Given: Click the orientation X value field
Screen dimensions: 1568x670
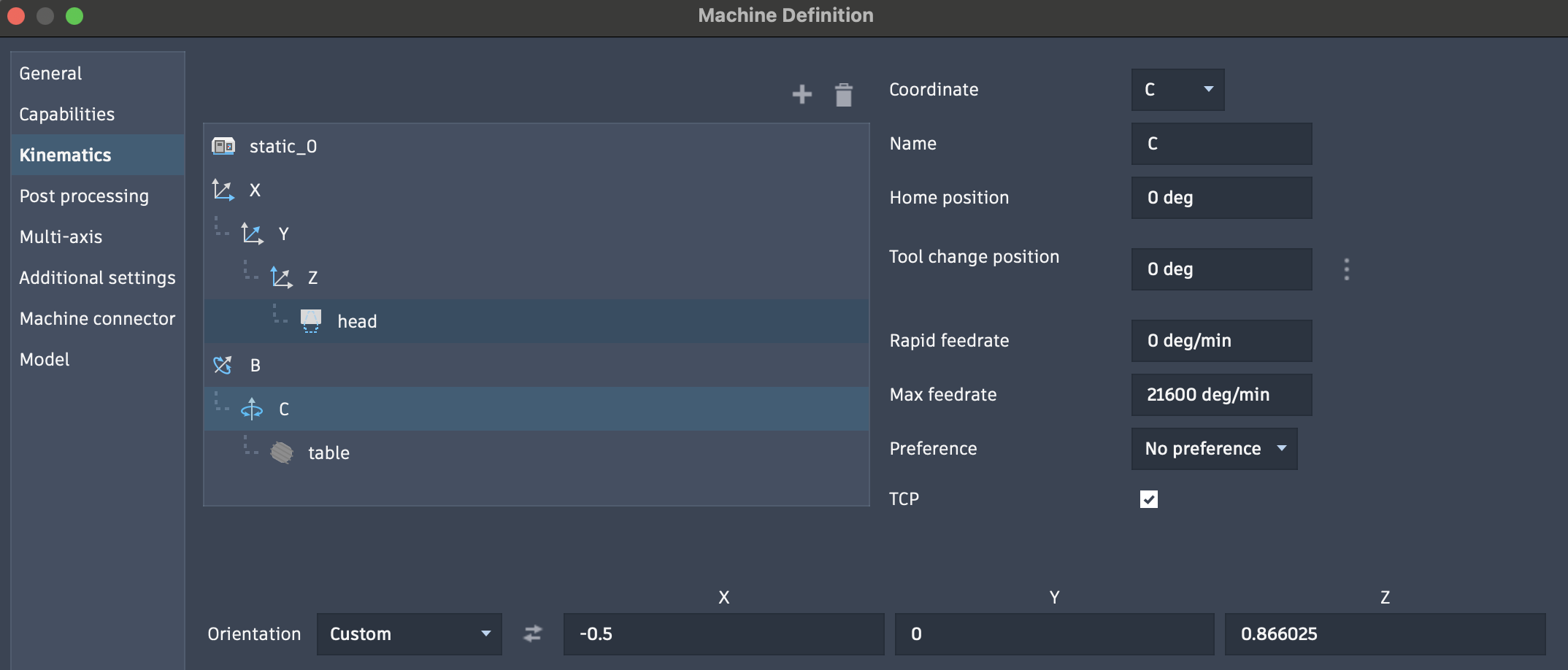Looking at the screenshot, I should coord(723,634).
